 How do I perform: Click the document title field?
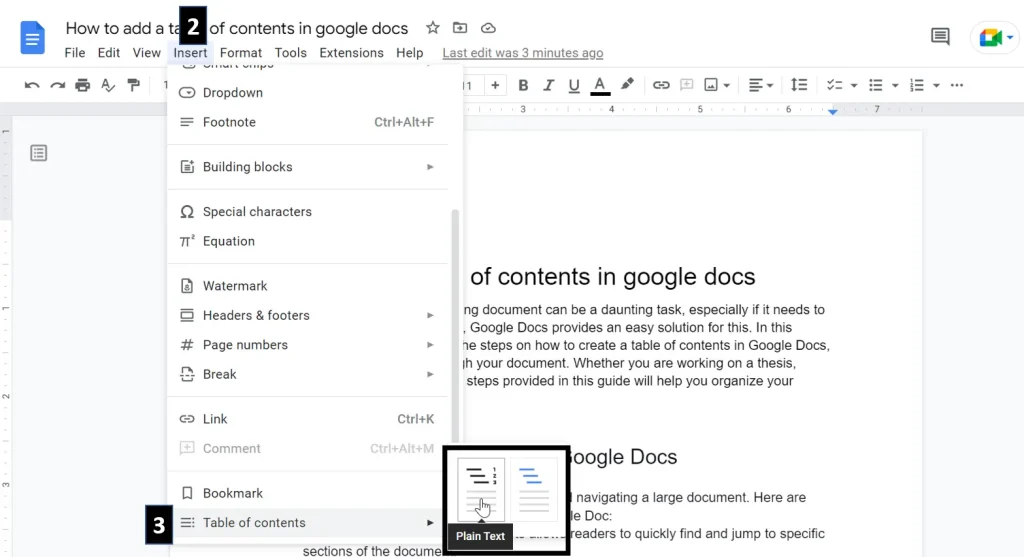[x=236, y=28]
